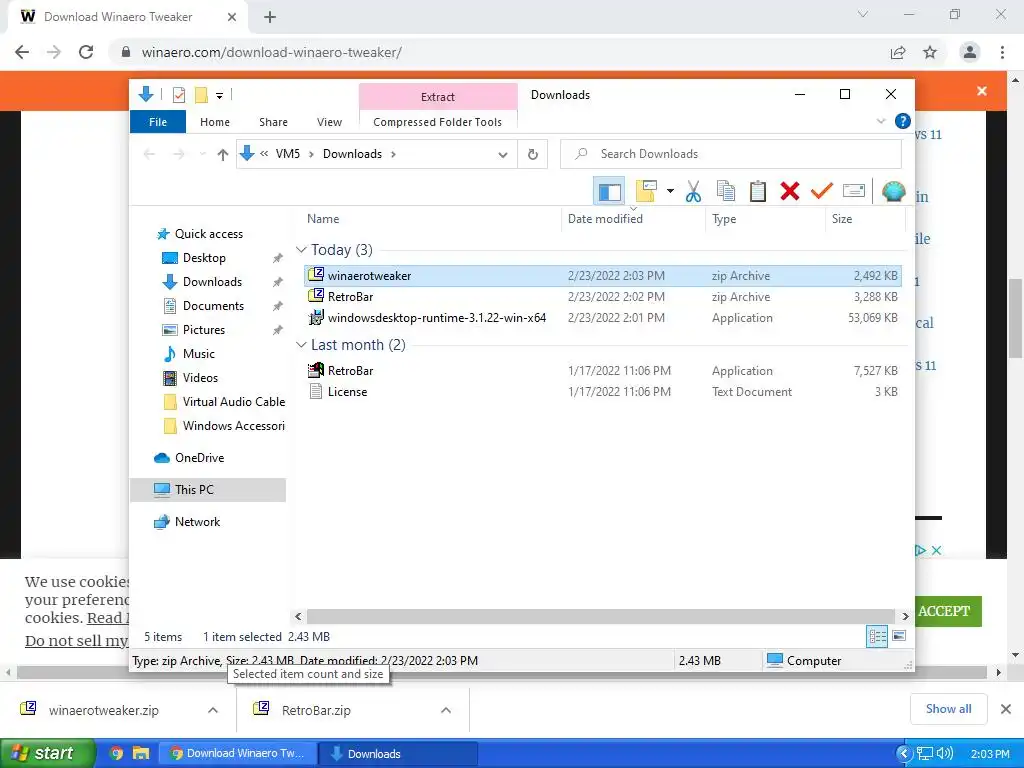The height and width of the screenshot is (768, 1024).
Task: Click the Chrome taskbar quick launch icon
Action: click(x=116, y=754)
